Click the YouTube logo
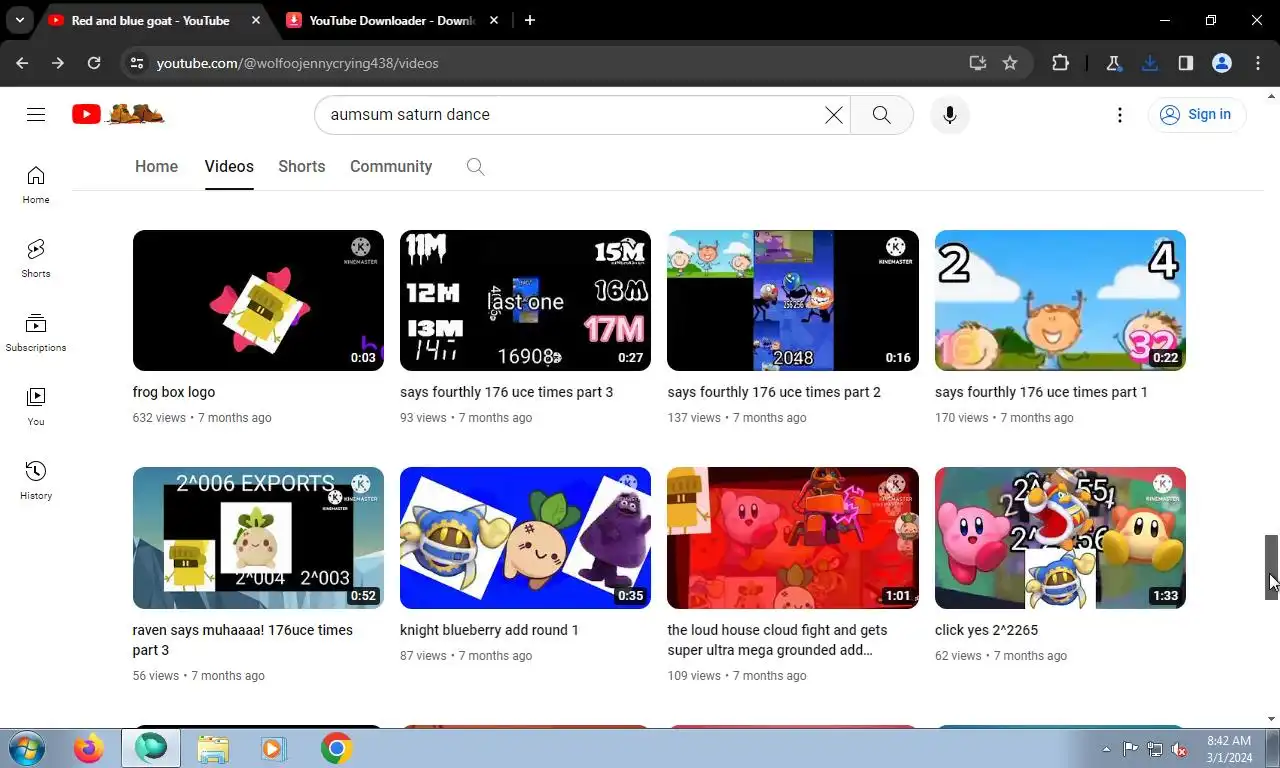 click(118, 114)
